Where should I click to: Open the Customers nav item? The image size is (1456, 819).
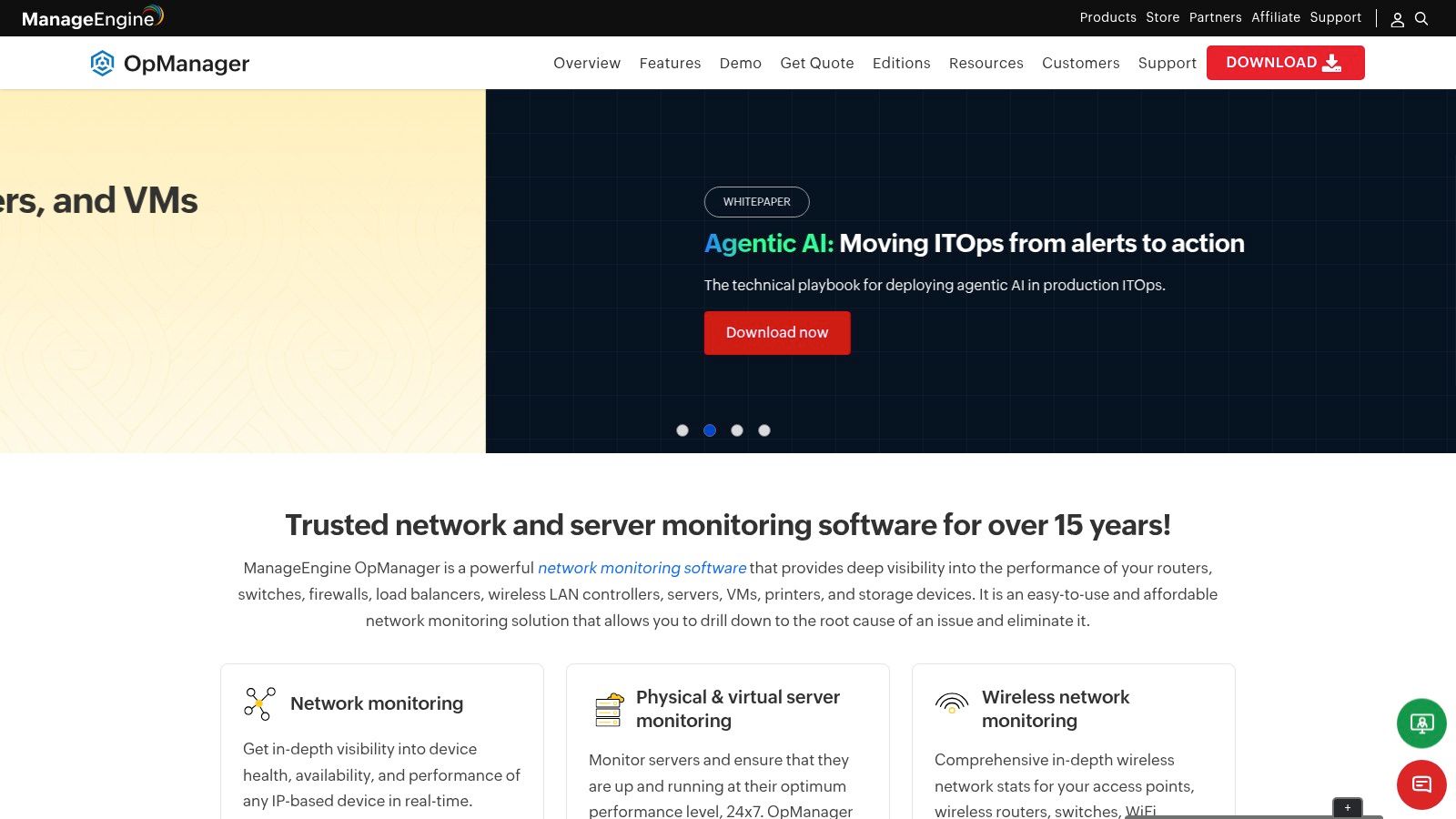pyautogui.click(x=1080, y=63)
